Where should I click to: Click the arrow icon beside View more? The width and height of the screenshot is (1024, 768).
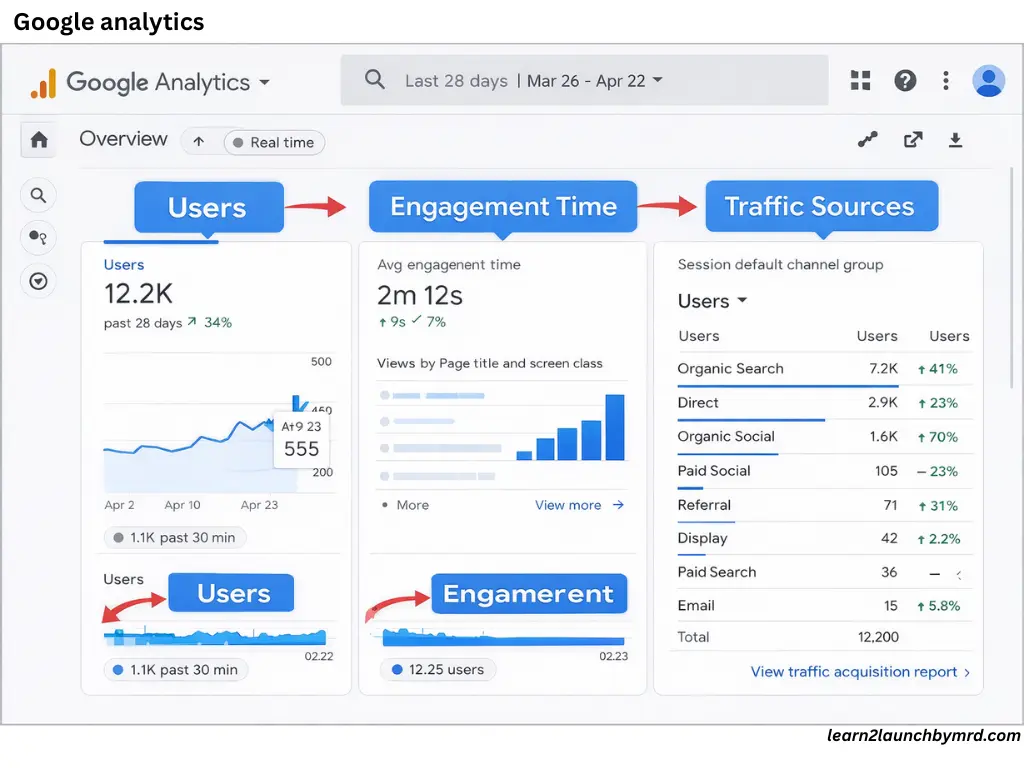(618, 505)
